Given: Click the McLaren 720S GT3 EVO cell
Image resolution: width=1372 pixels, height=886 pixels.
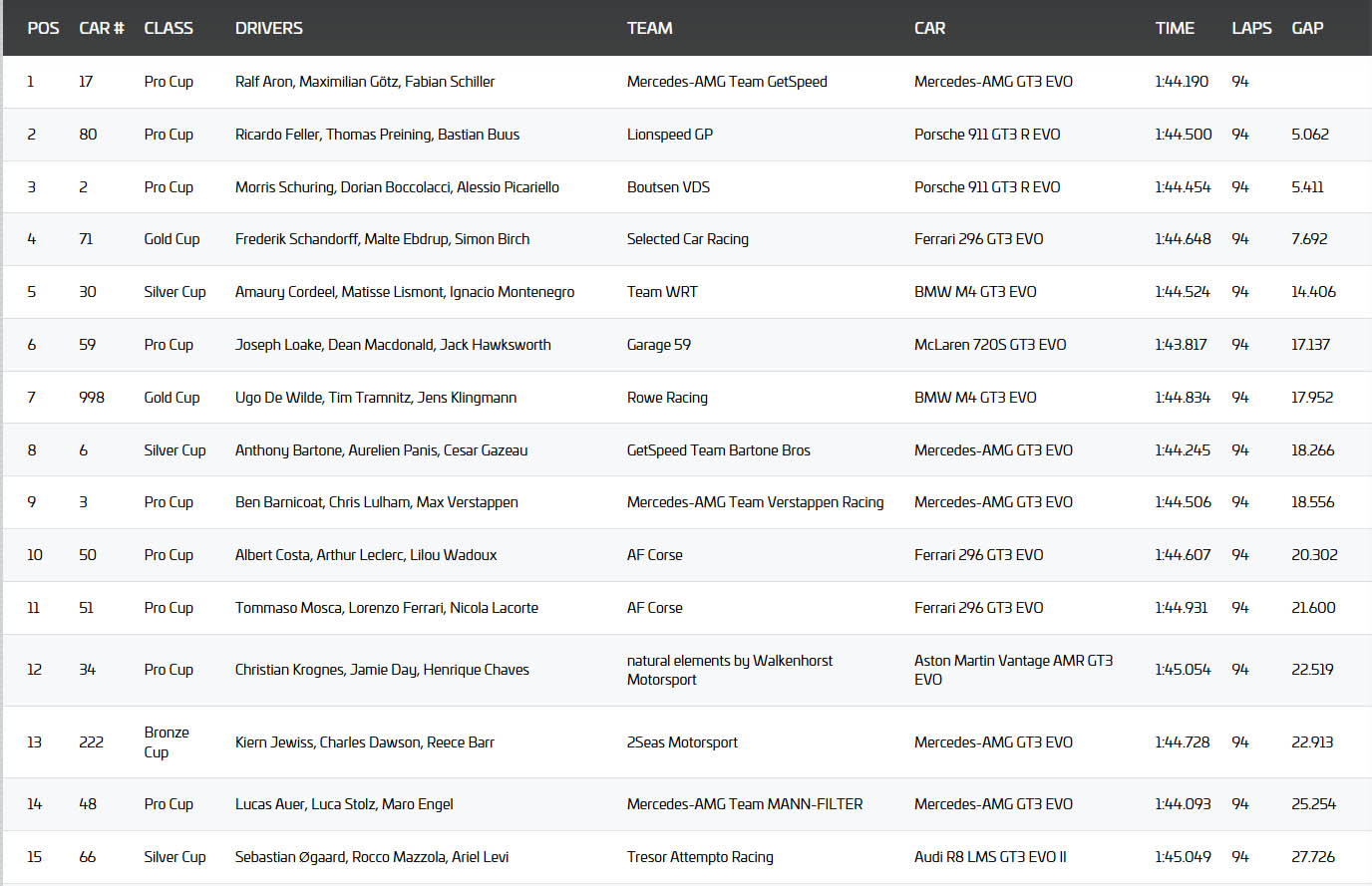Looking at the screenshot, I should point(990,345).
